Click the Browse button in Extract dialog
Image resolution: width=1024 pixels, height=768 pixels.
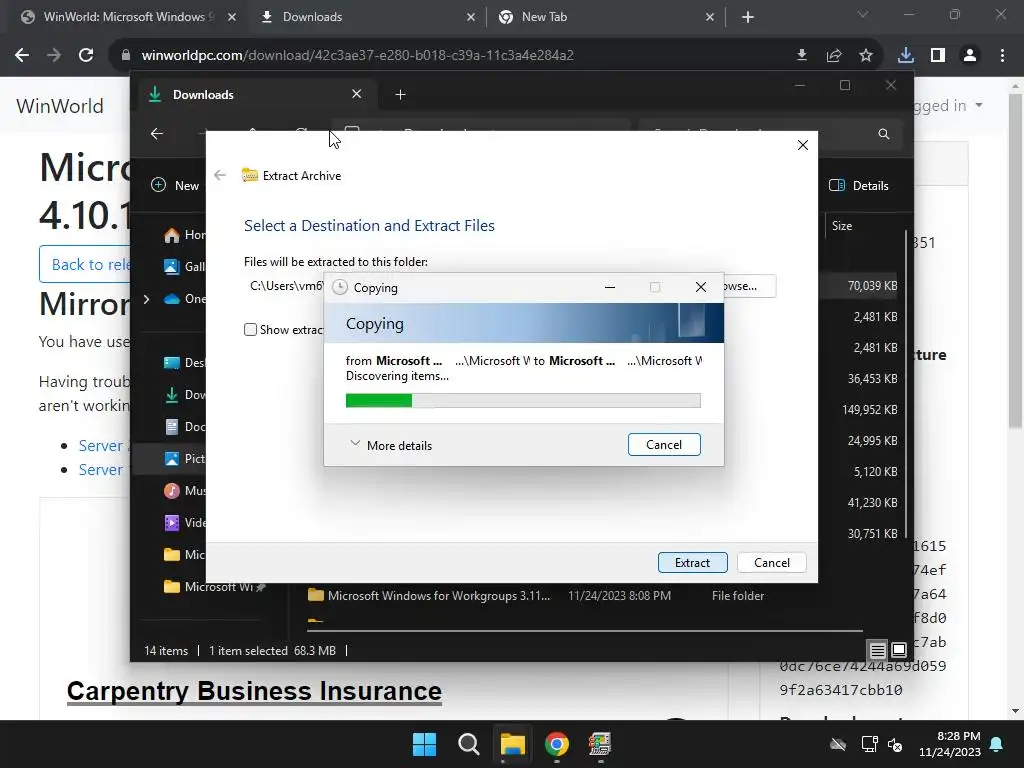click(750, 286)
